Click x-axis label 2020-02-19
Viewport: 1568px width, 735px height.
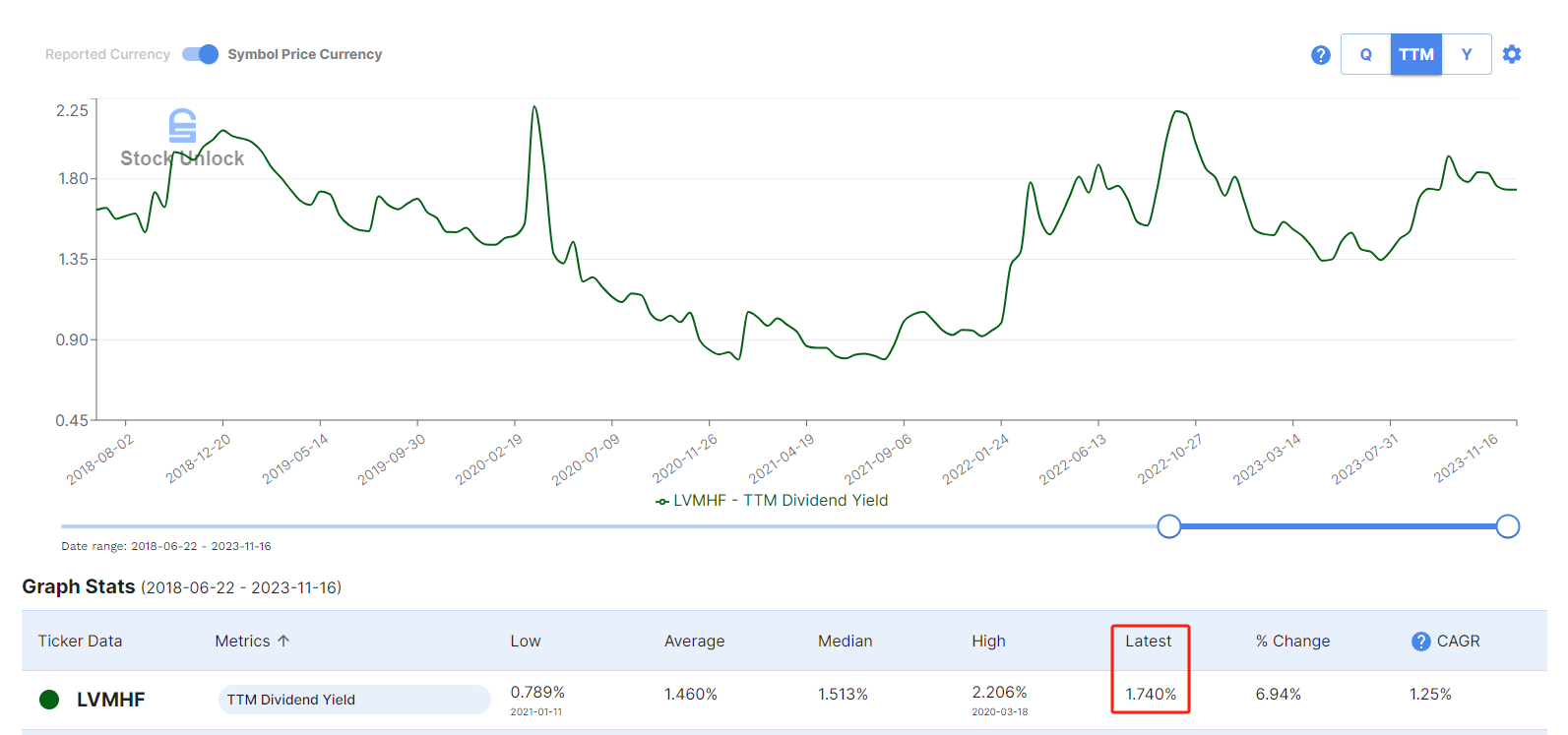[x=488, y=459]
